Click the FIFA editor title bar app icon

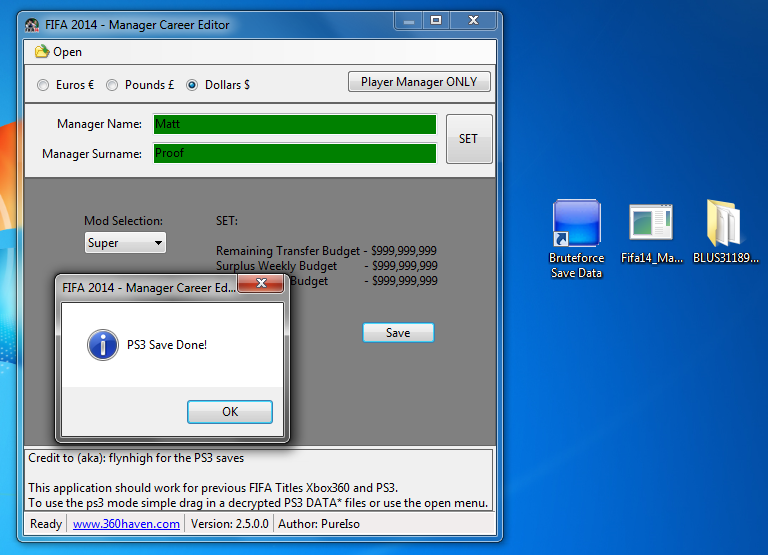click(x=32, y=25)
